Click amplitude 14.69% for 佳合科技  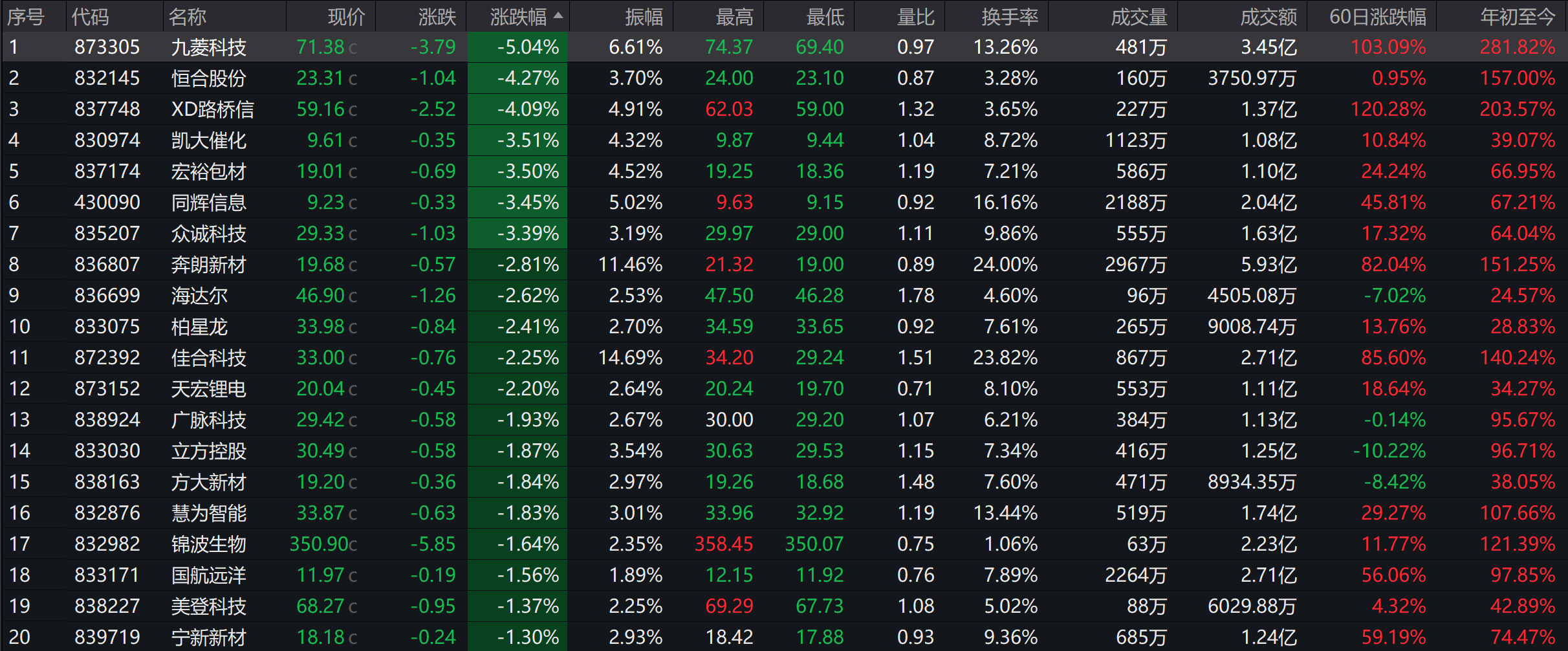[x=631, y=358]
